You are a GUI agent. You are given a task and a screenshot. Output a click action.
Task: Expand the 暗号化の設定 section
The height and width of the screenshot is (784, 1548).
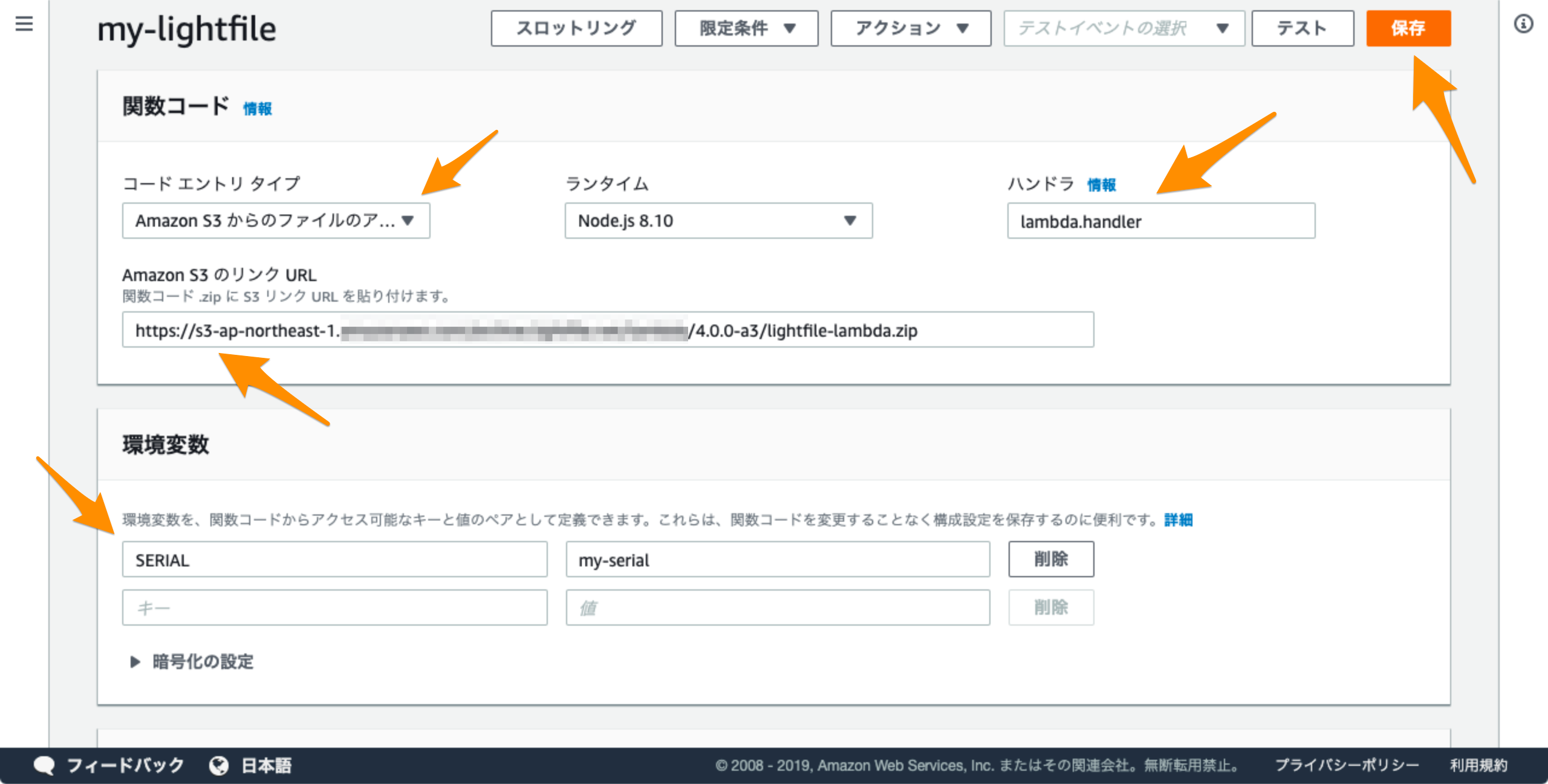[x=192, y=662]
